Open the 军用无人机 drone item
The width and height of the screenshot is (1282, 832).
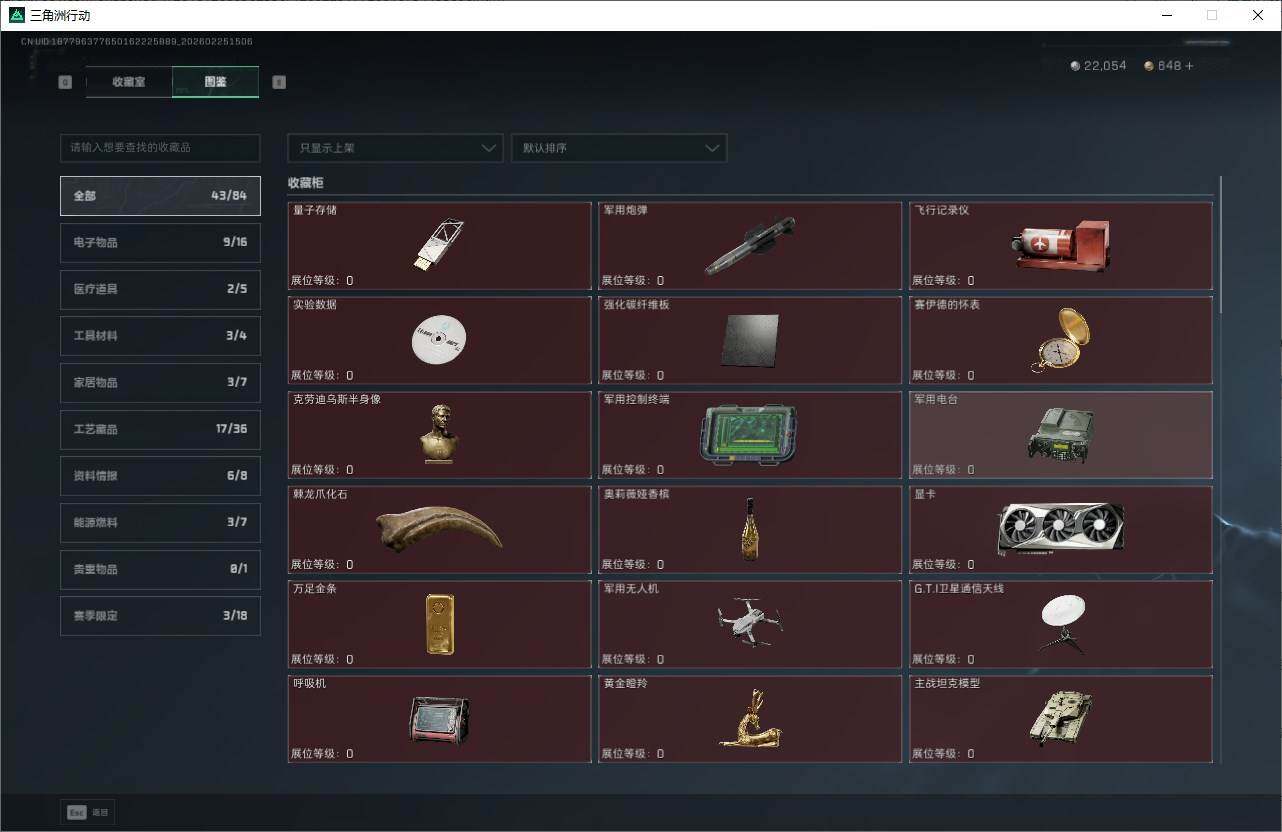tap(750, 624)
